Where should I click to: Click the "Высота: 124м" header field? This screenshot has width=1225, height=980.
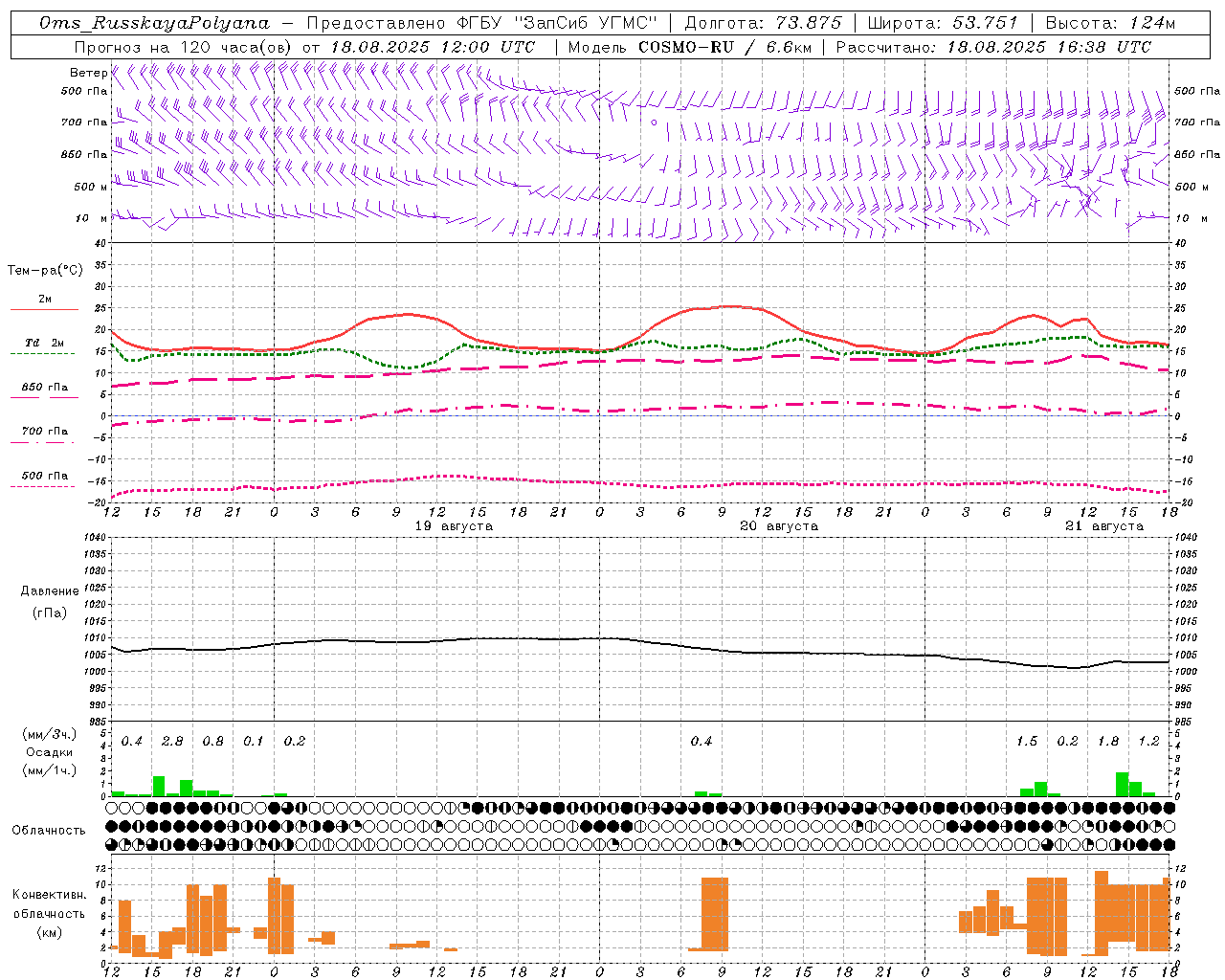[x=1110, y=23]
